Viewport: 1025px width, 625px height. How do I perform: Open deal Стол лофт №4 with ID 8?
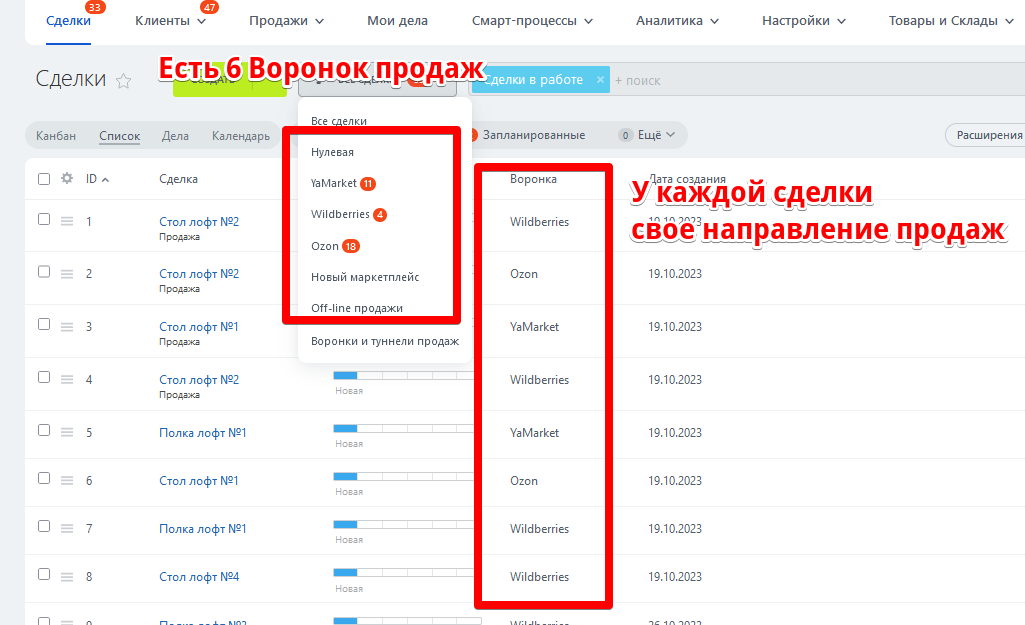[x=199, y=577]
